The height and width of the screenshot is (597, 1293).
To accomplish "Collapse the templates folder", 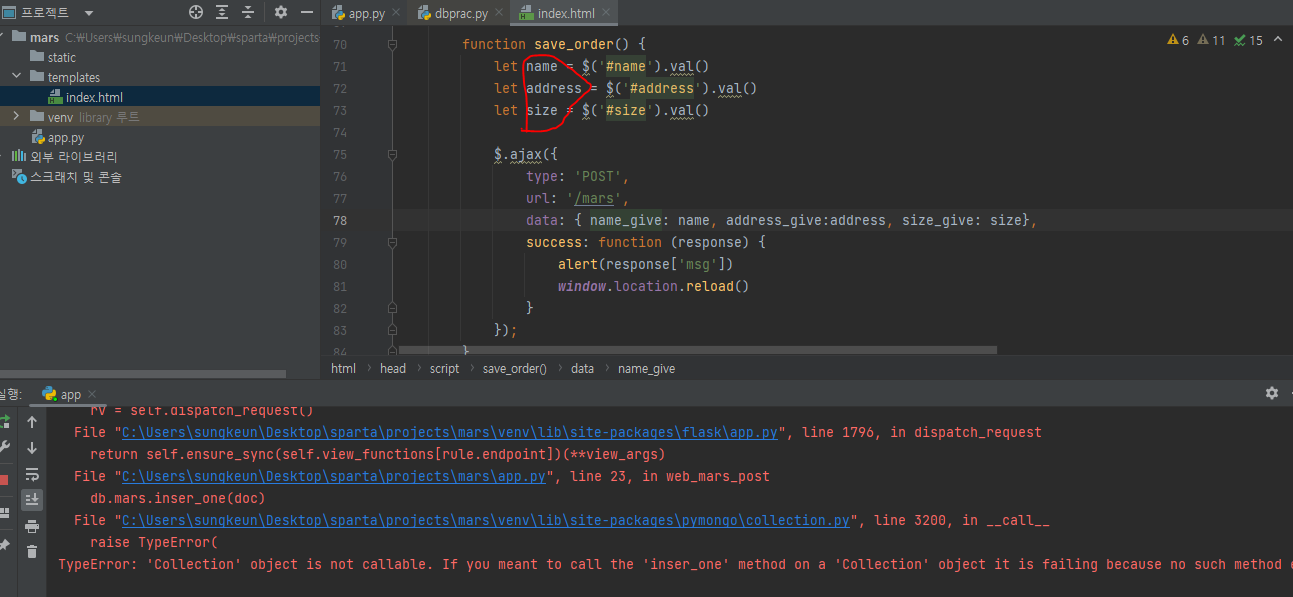I will (17, 77).
